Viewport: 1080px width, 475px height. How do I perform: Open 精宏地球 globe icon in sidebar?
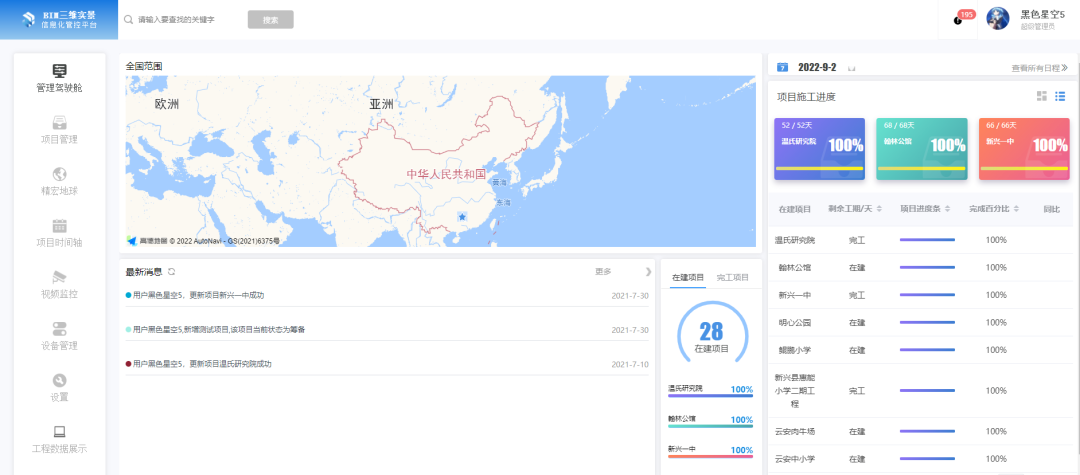60,173
